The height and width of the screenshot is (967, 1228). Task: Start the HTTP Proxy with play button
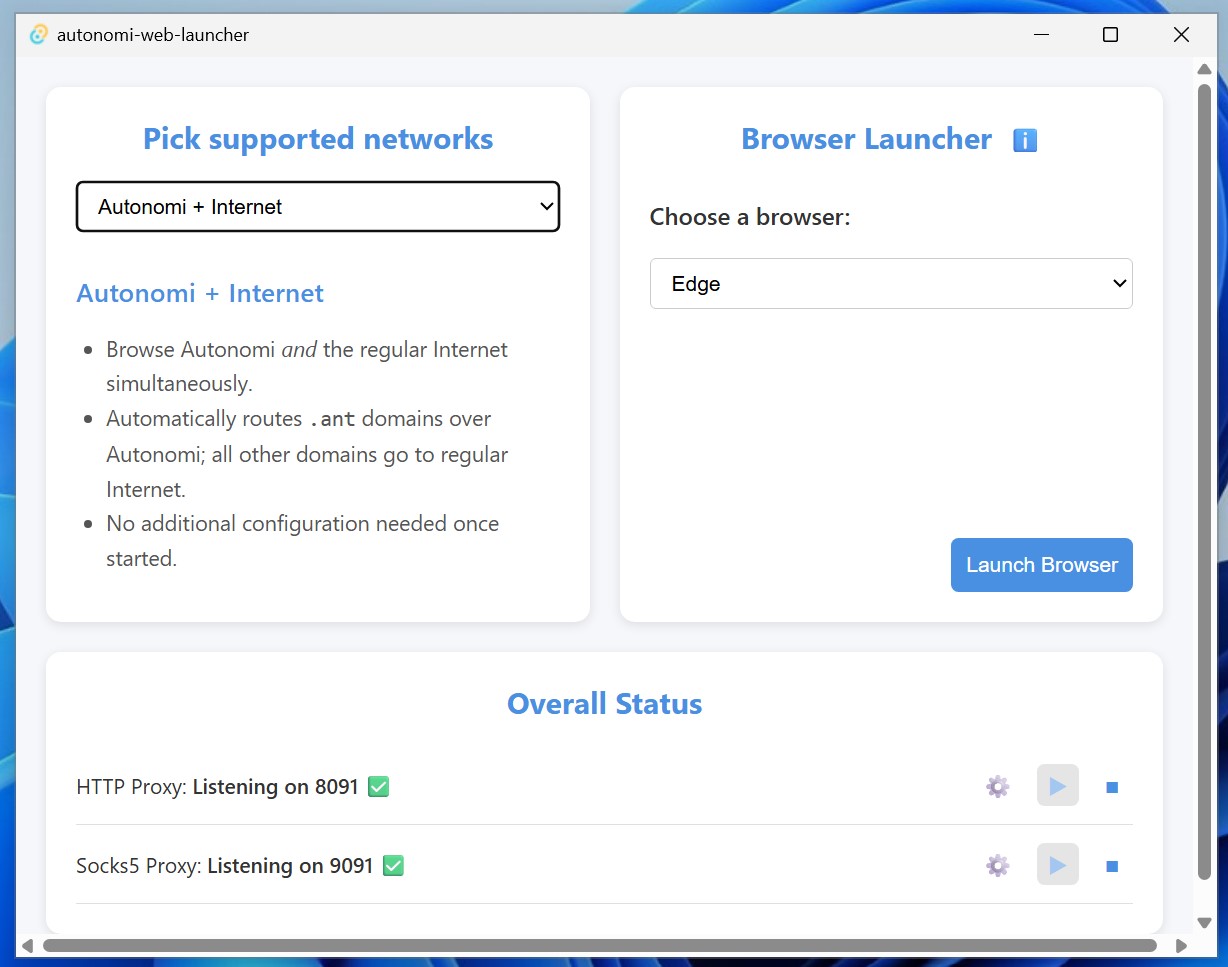[1057, 786]
